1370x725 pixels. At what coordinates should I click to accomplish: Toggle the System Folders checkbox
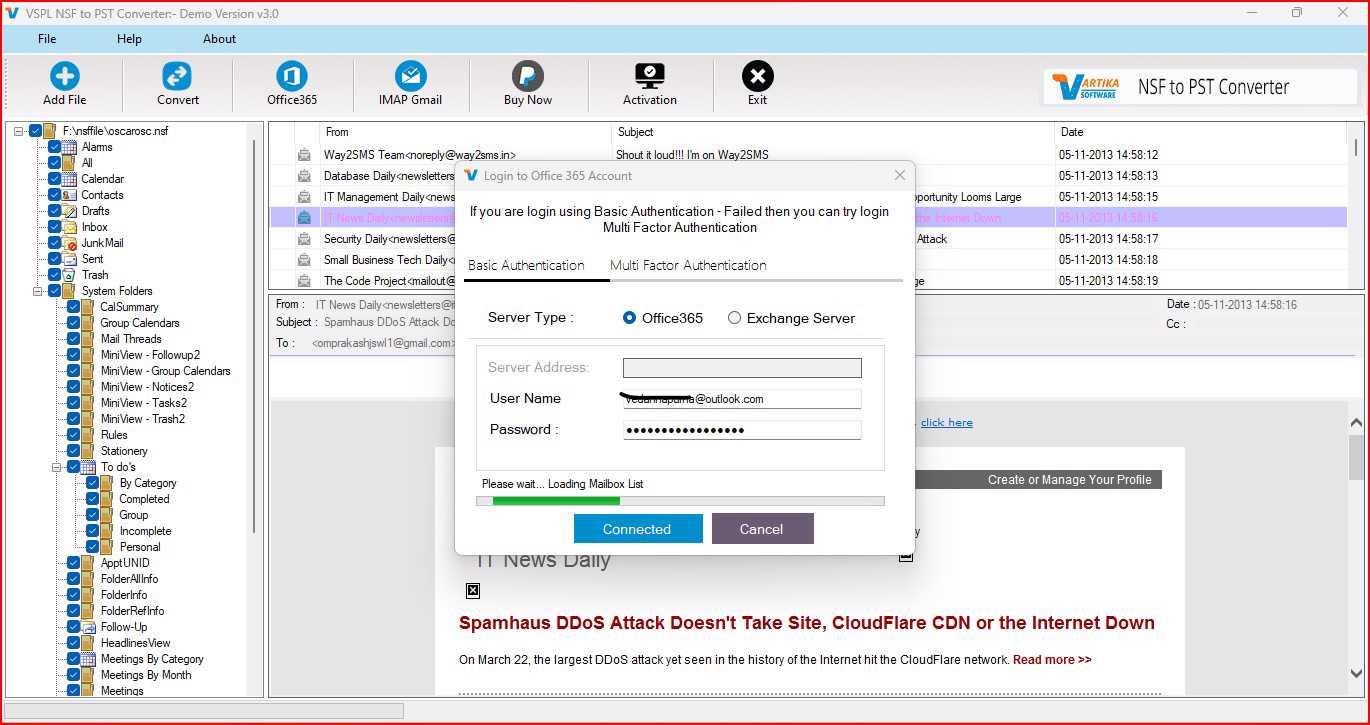click(x=54, y=291)
